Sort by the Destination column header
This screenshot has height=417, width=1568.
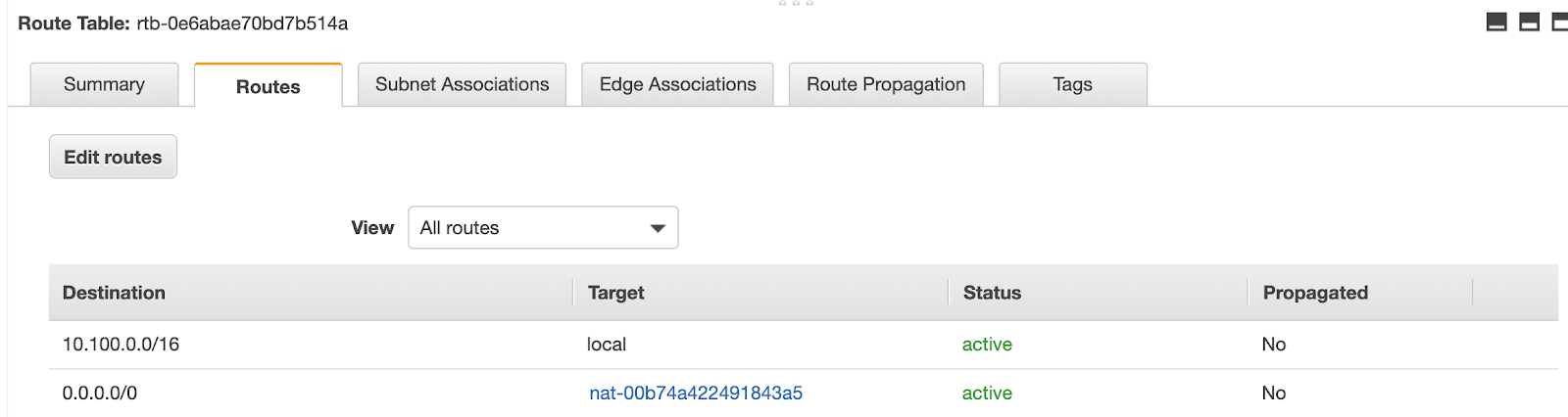[114, 293]
